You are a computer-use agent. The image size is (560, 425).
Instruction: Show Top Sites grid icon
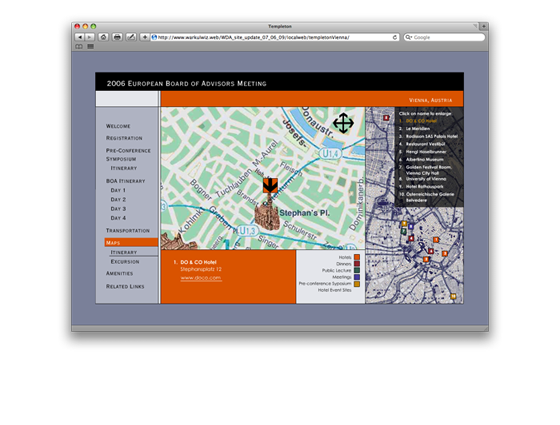point(90,46)
